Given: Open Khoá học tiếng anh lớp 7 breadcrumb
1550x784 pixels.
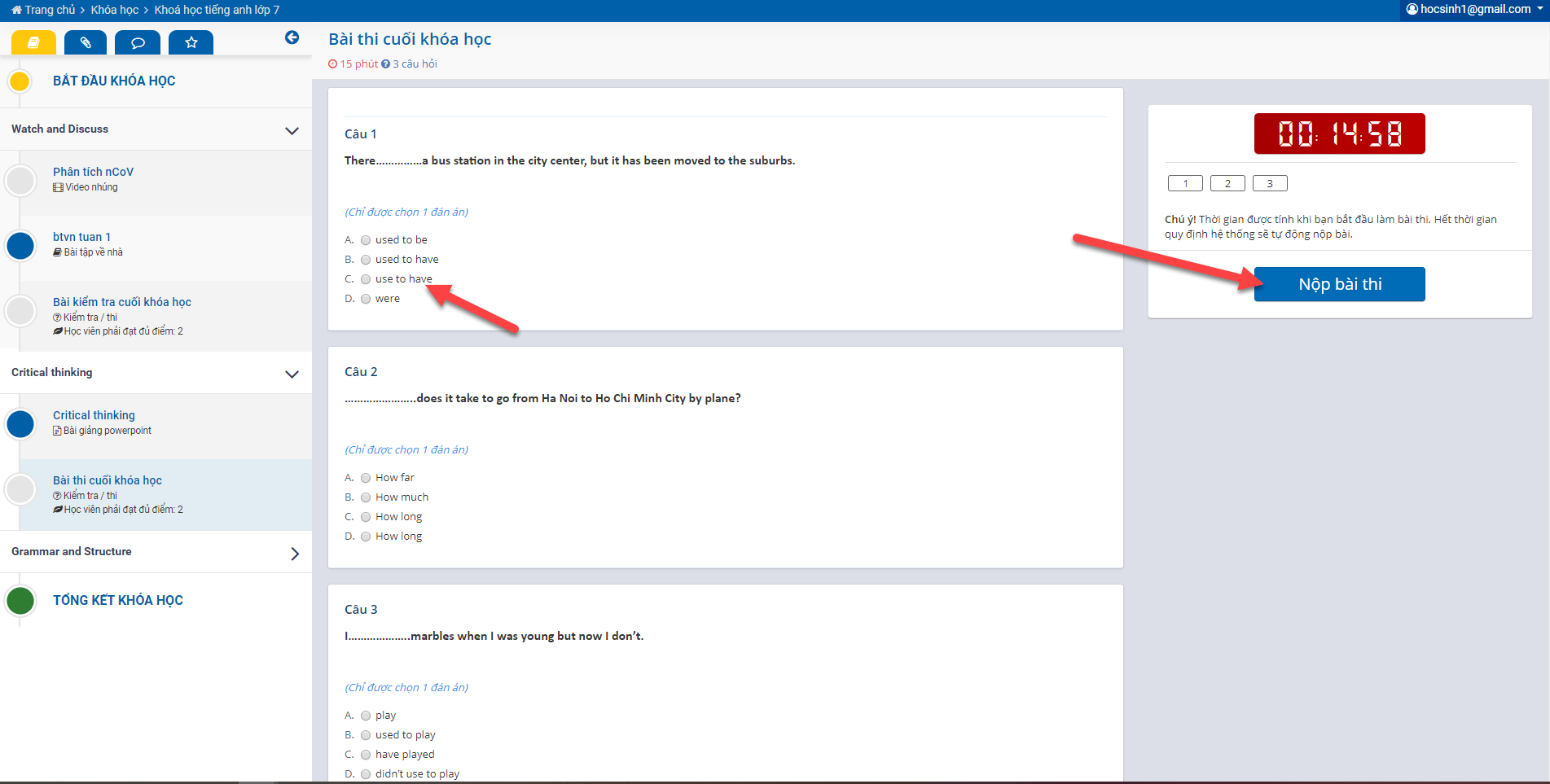Looking at the screenshot, I should point(217,10).
